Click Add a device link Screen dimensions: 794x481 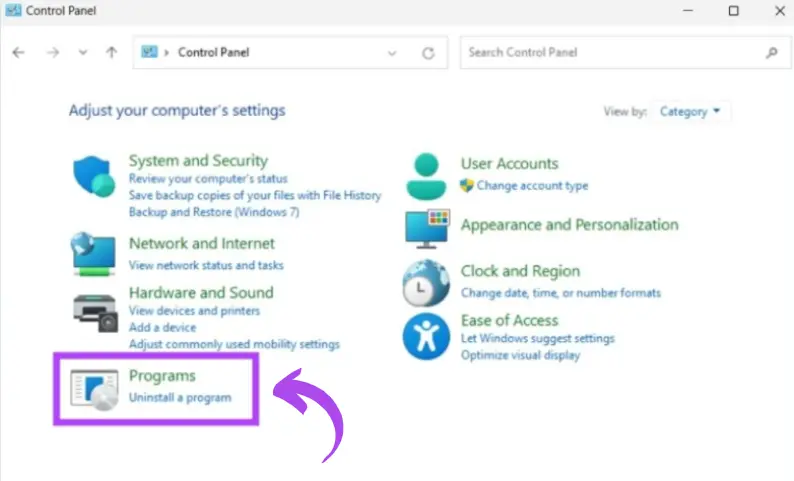pos(162,328)
